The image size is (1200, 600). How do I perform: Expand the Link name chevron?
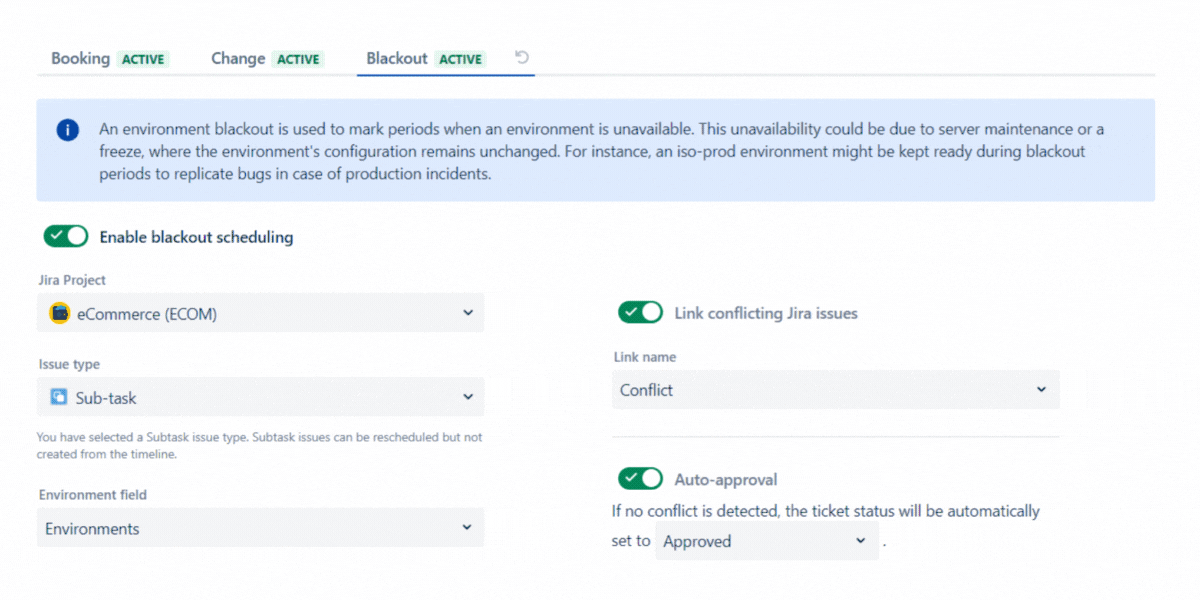1042,389
